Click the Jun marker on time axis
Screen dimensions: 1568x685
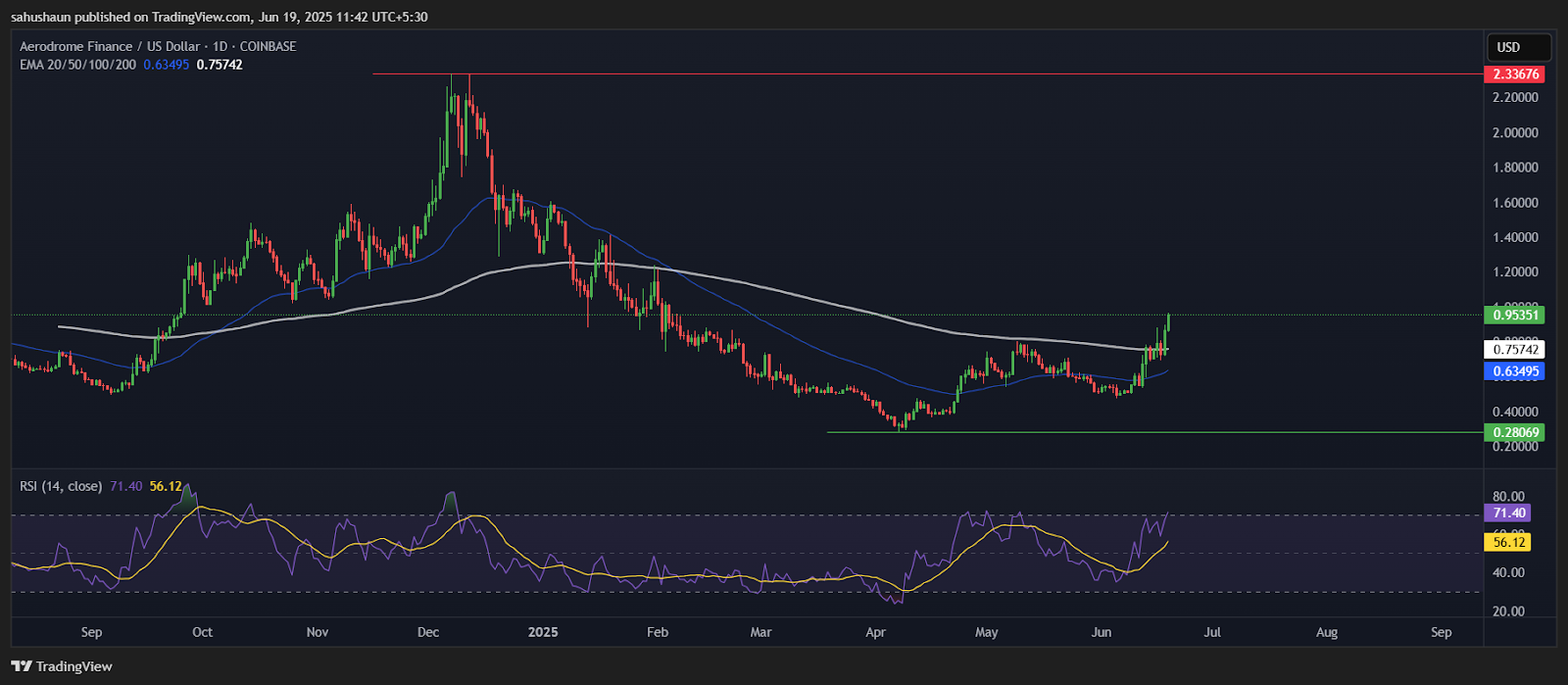point(1102,632)
